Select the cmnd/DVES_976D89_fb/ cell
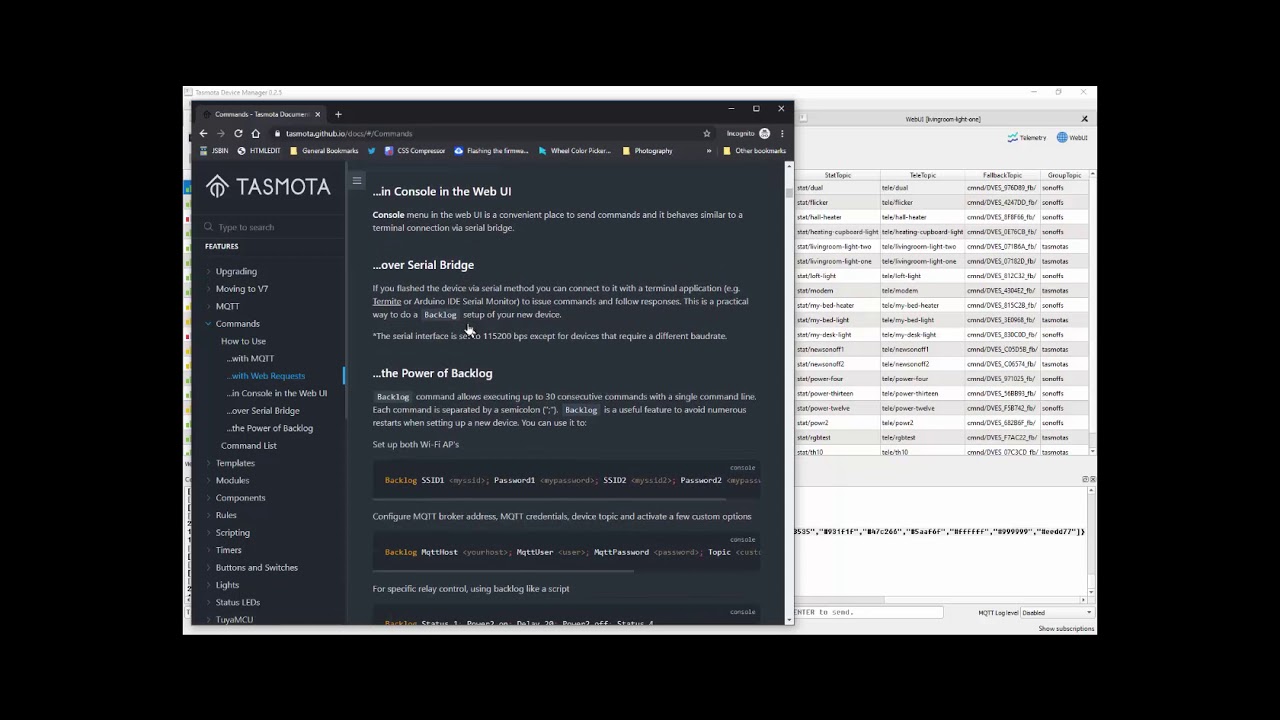The height and width of the screenshot is (720, 1280). [x=1001, y=188]
